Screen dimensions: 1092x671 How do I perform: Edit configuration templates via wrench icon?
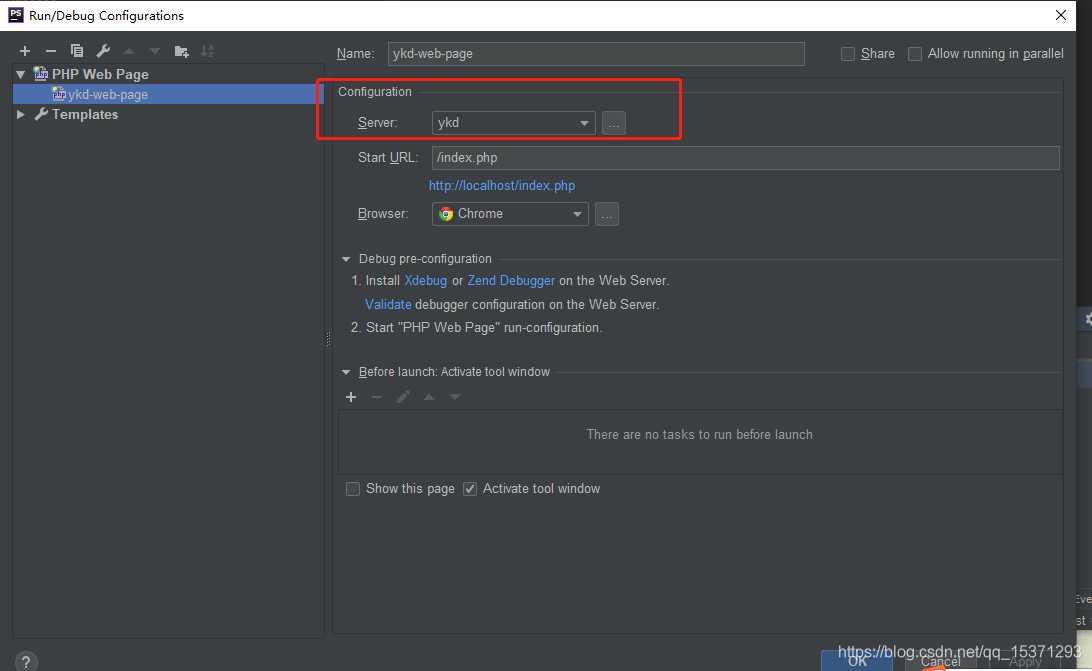[x=103, y=50]
